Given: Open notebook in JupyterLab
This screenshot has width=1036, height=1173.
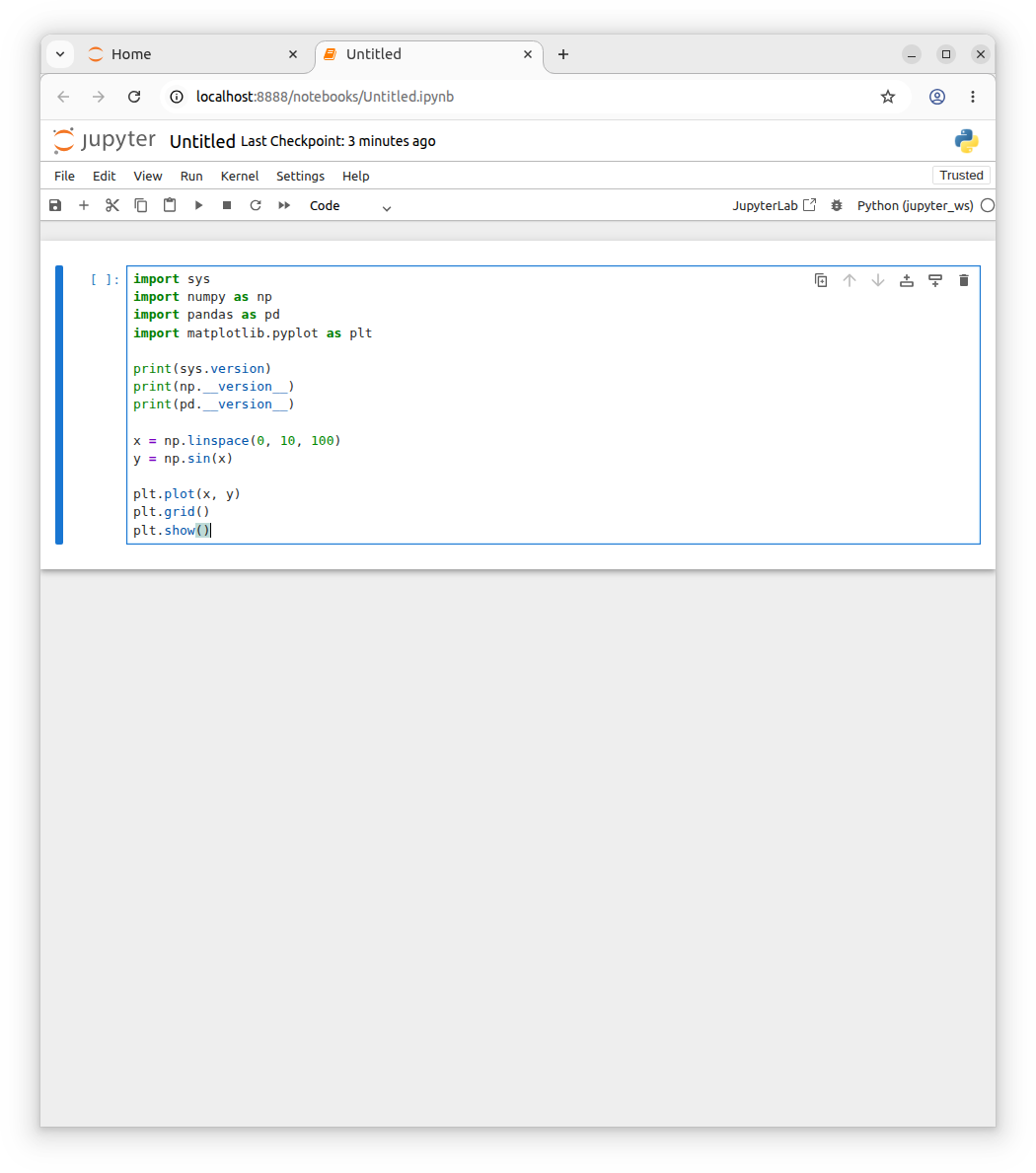Looking at the screenshot, I should 774,205.
